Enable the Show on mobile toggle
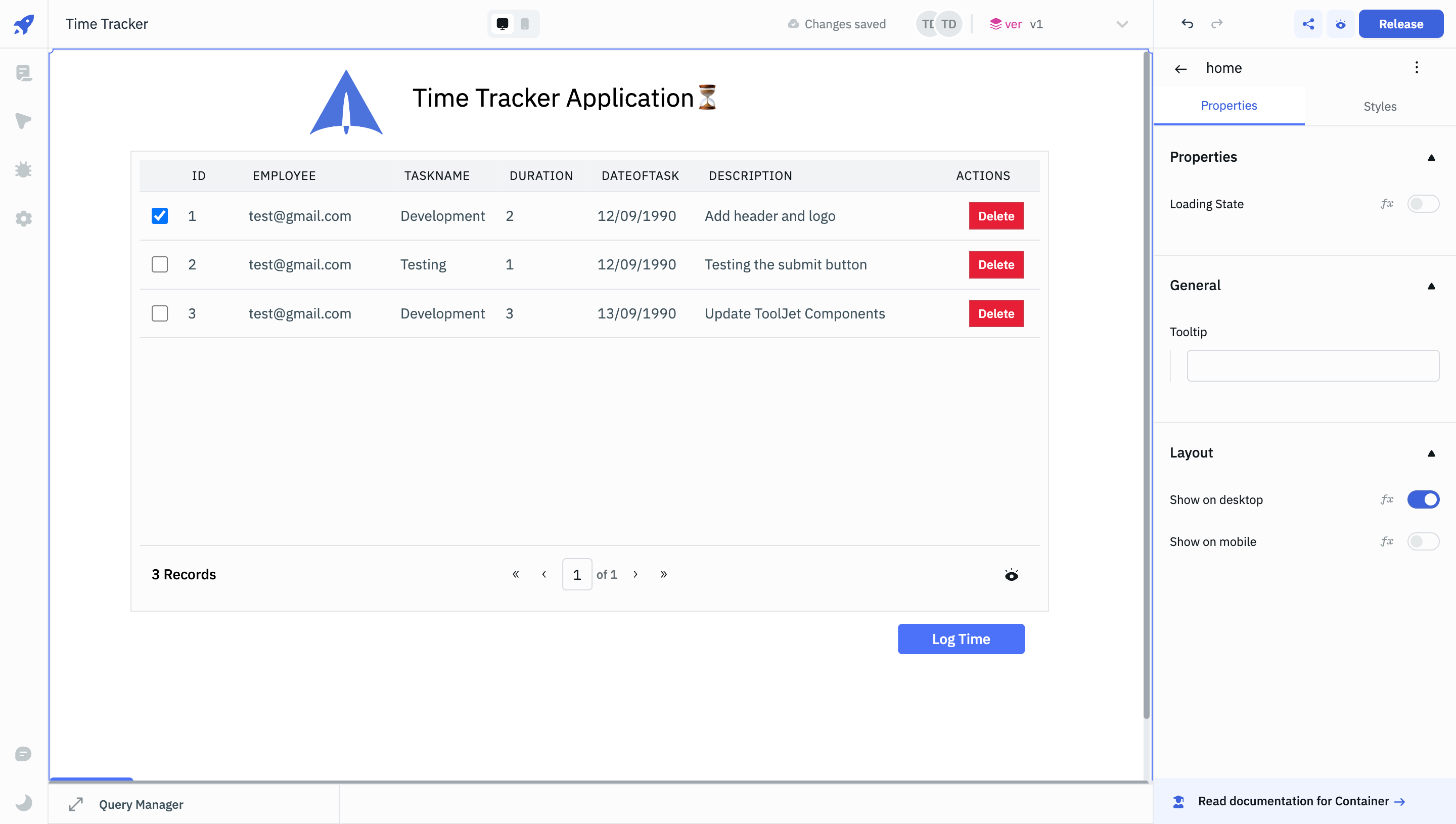This screenshot has height=824, width=1456. pyautogui.click(x=1423, y=541)
